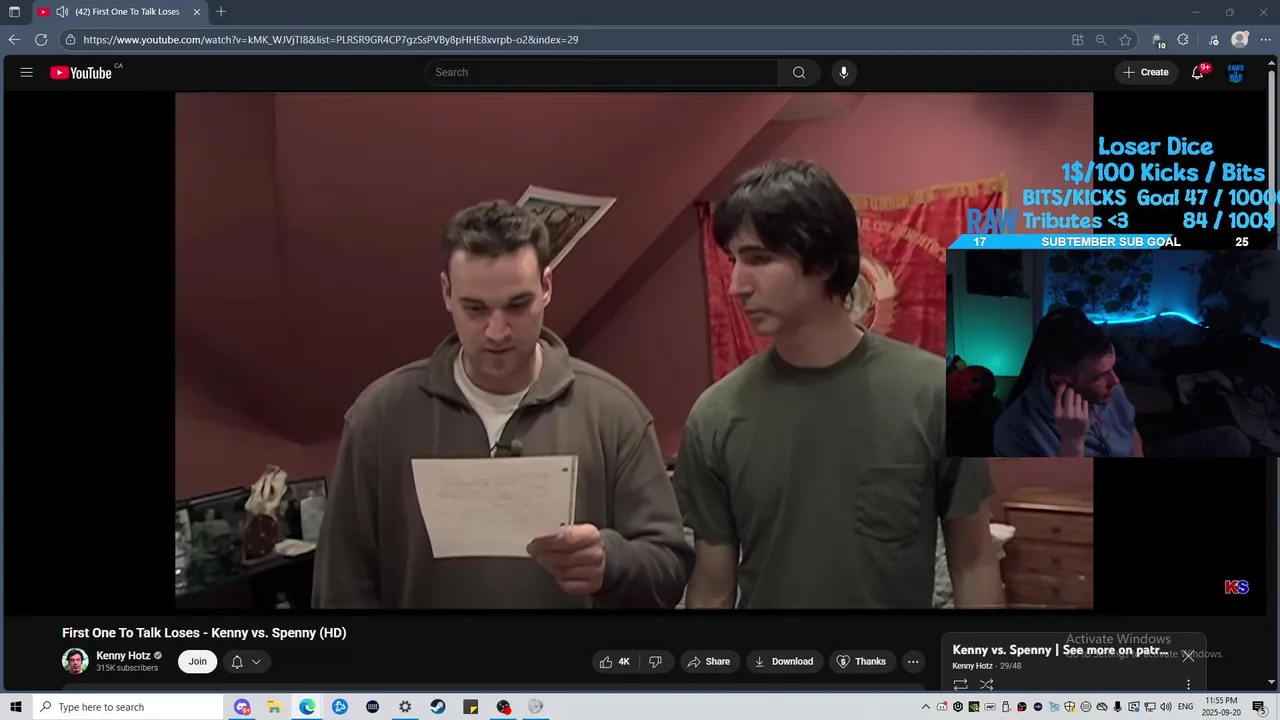
Task: Open media control music note icon
Action: click(x=1213, y=40)
